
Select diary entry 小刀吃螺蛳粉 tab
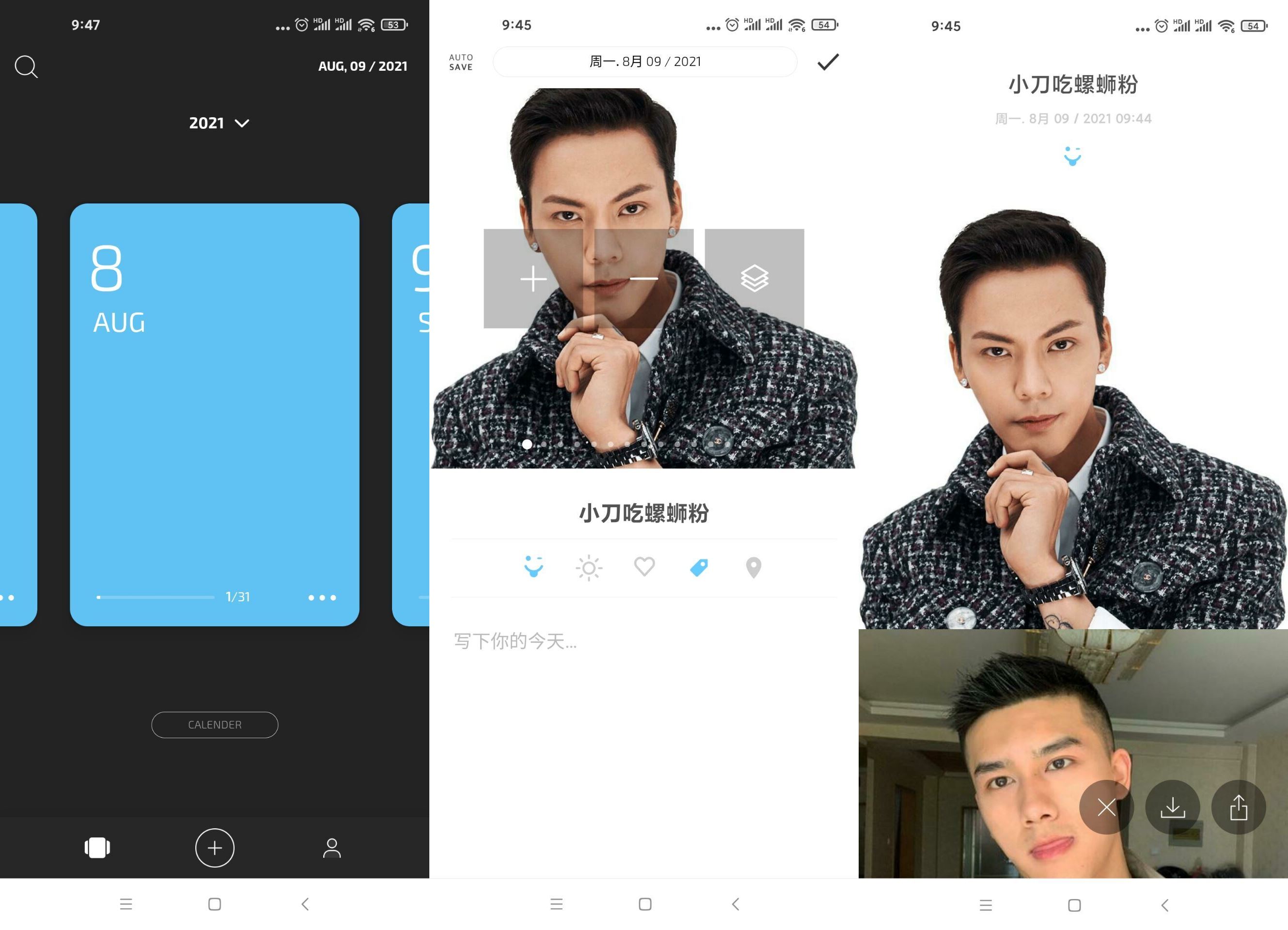[643, 513]
